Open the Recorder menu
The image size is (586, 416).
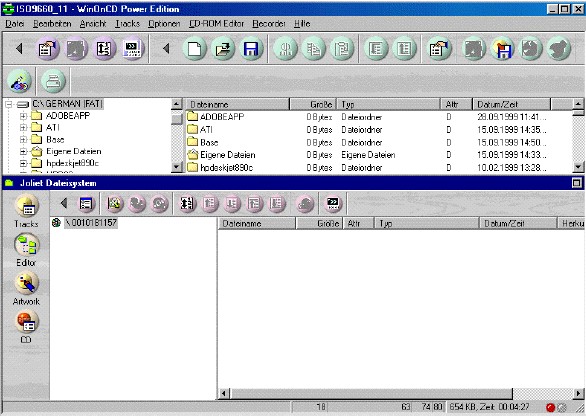click(x=269, y=24)
